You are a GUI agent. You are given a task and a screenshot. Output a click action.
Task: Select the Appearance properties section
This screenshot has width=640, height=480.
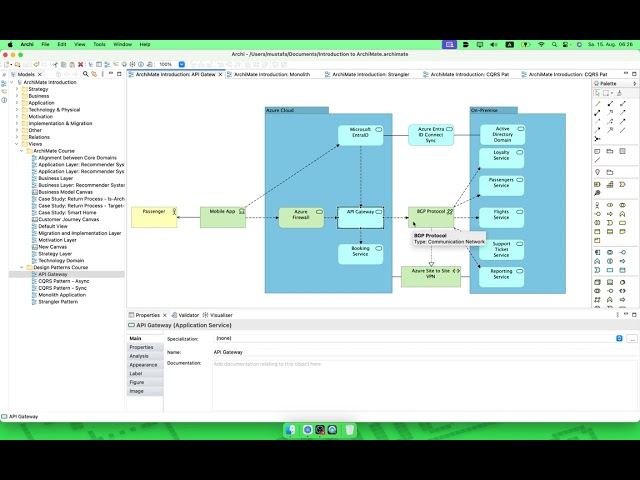pyautogui.click(x=143, y=365)
